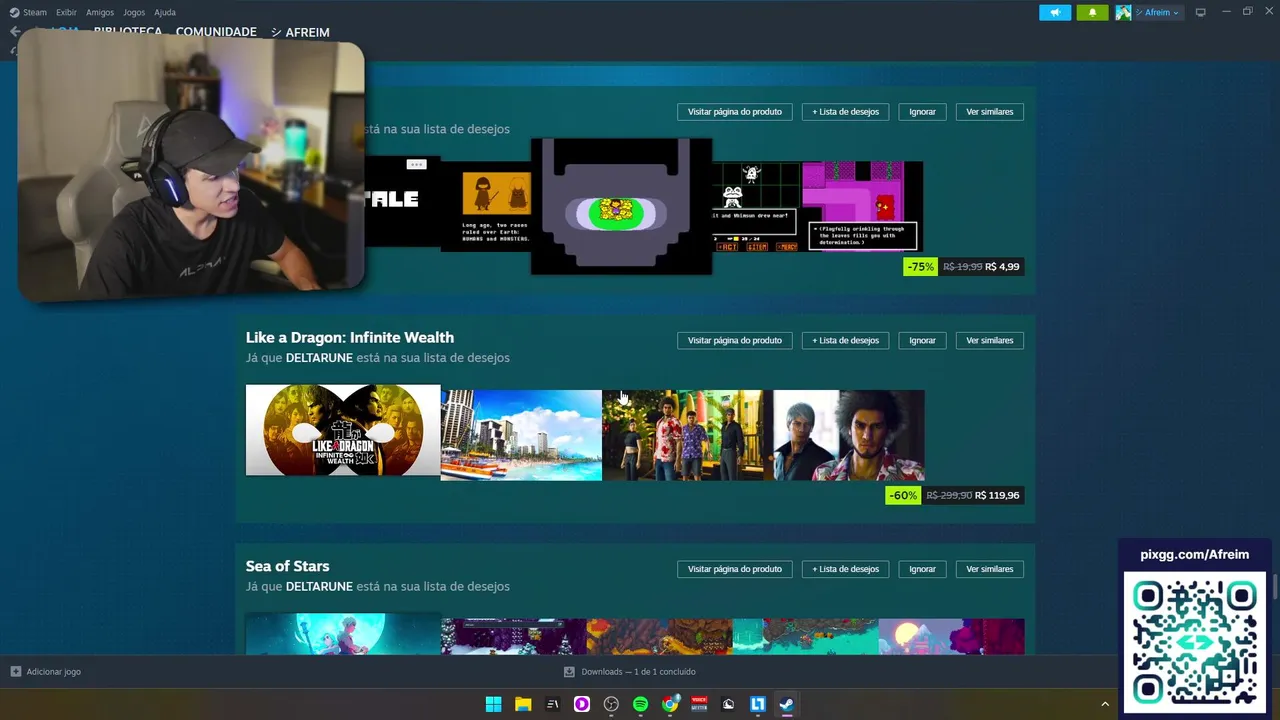Click Like a Dragon price R$ 119,96
The width and height of the screenshot is (1280, 720).
coord(997,496)
